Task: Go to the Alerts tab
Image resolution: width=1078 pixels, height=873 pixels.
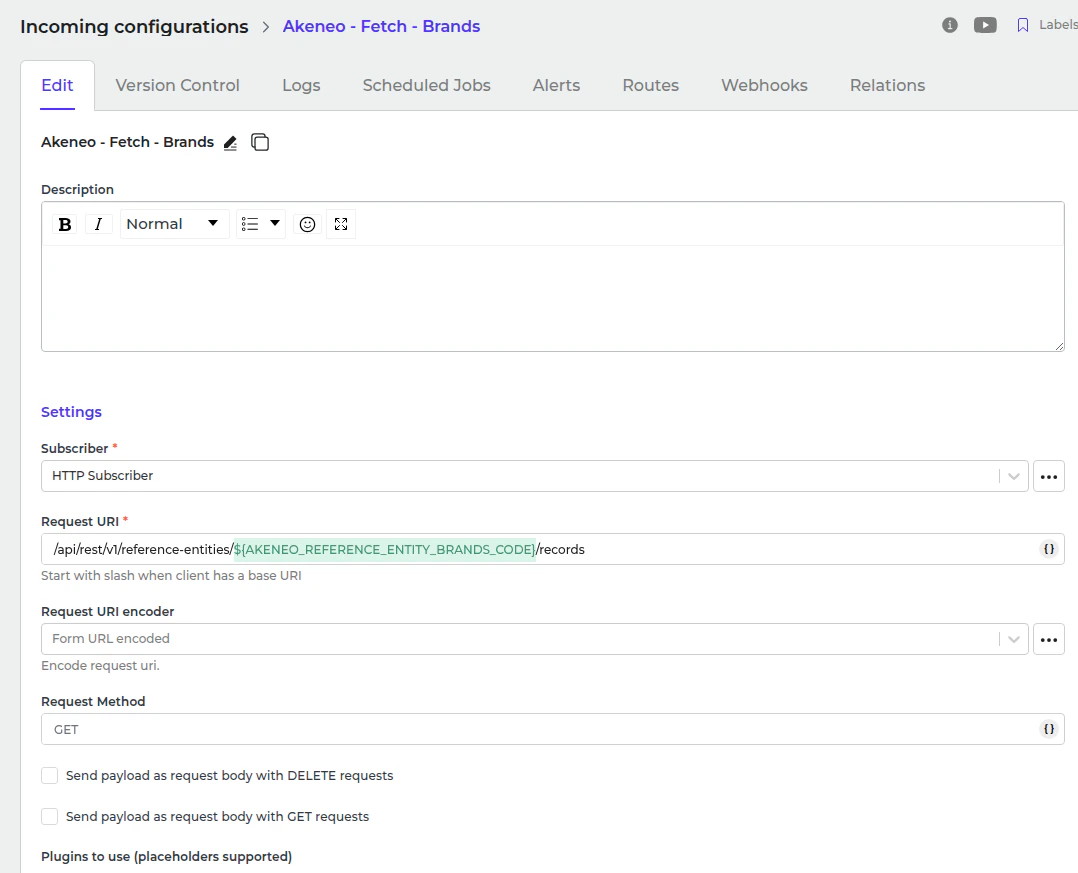Action: (556, 85)
